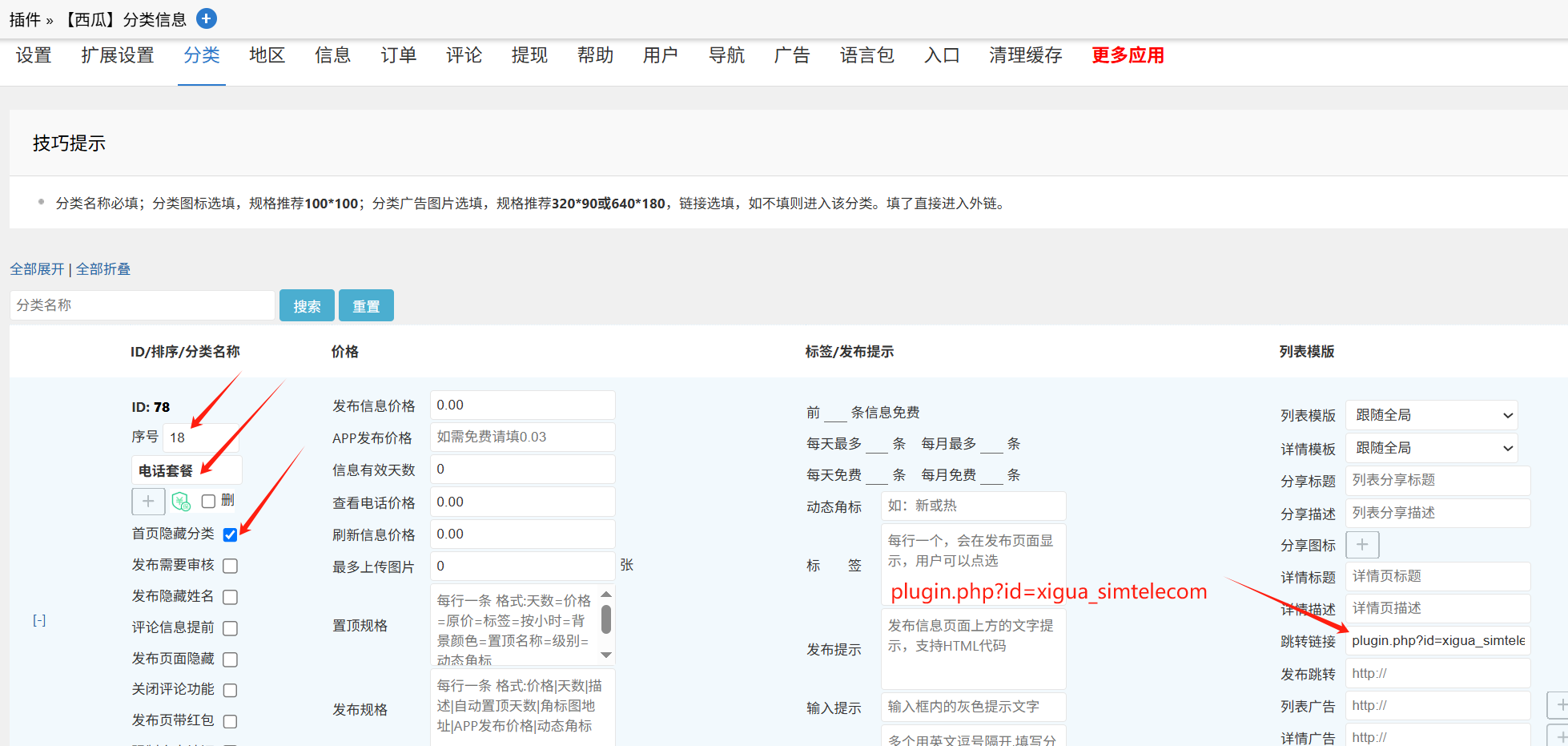Image resolution: width=1568 pixels, height=746 pixels.
Task: Click the 搜索 button
Action: coord(307,306)
